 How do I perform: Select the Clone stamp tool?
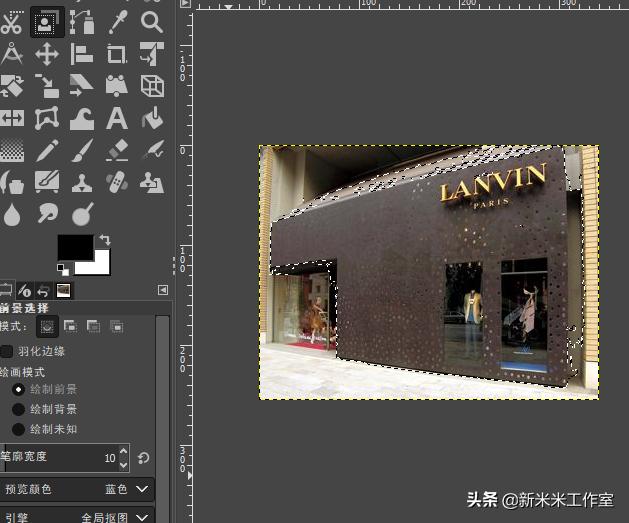pyautogui.click(x=82, y=182)
